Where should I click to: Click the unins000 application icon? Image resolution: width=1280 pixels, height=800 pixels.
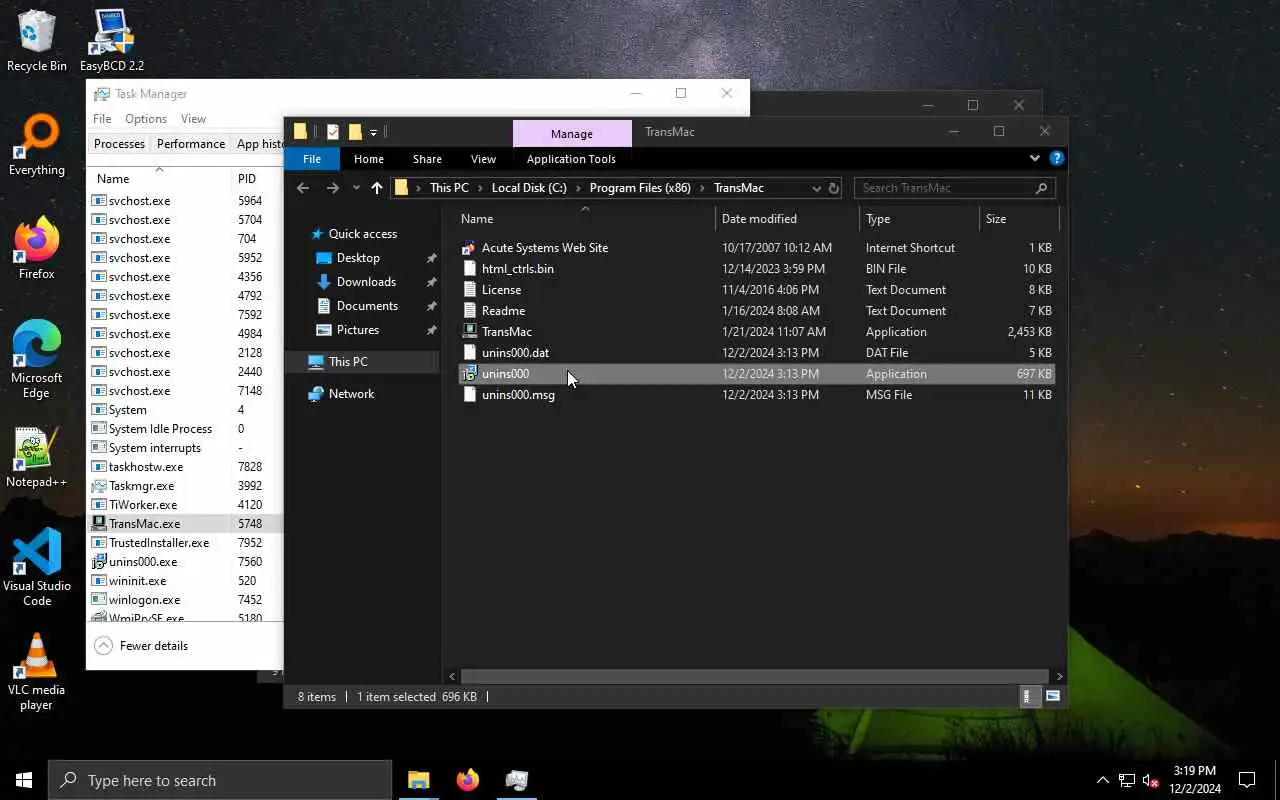[470, 374]
